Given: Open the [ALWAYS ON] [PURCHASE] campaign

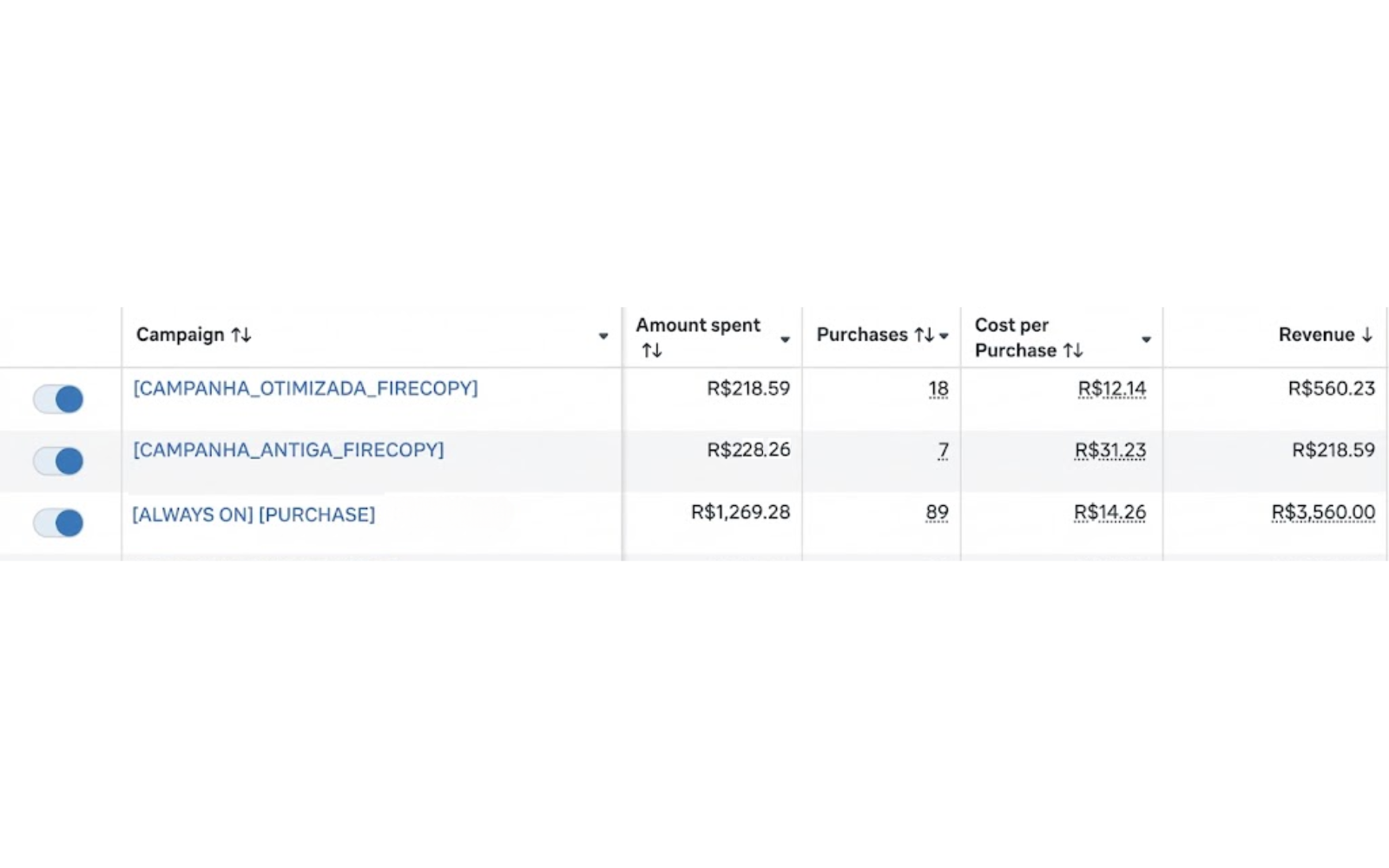Looking at the screenshot, I should point(253,515).
